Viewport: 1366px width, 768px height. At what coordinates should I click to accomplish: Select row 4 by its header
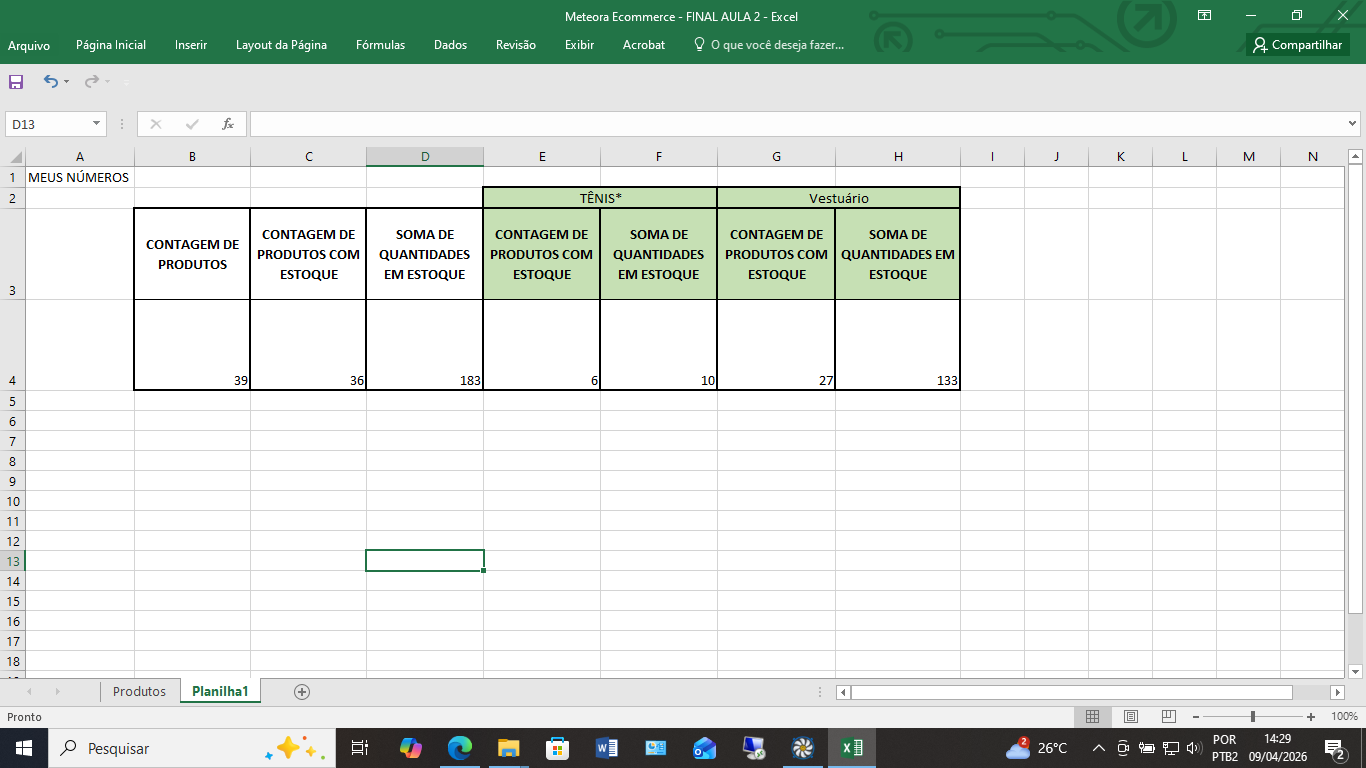pos(13,344)
